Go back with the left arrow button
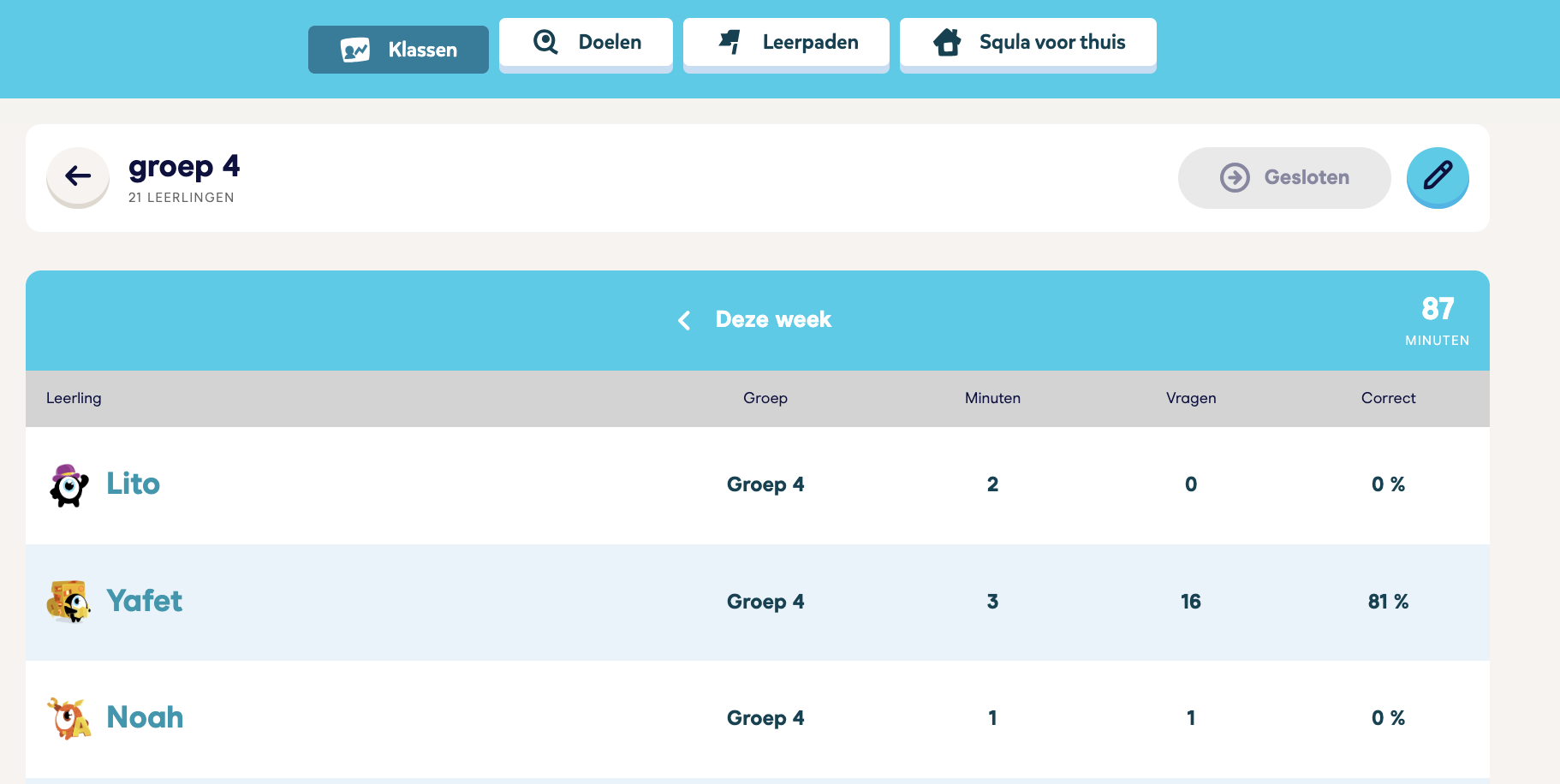Screen dimensions: 1560x784 (78, 176)
